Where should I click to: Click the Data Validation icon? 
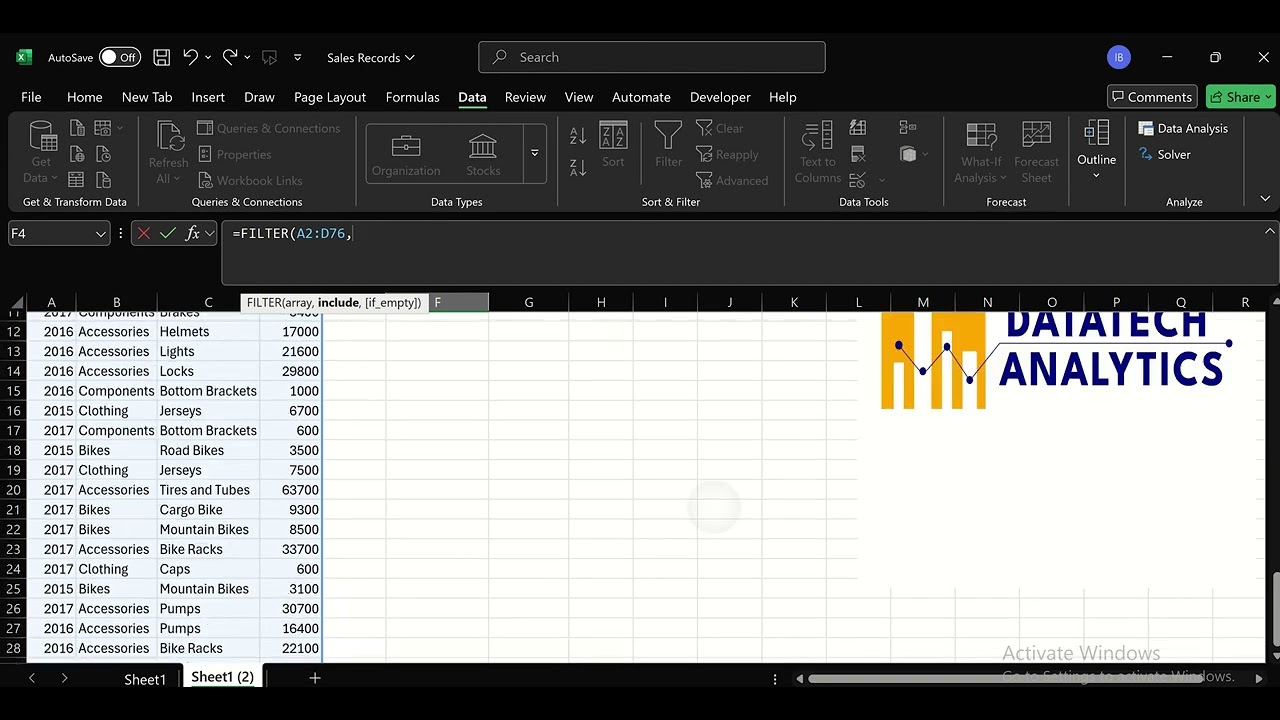(x=857, y=180)
